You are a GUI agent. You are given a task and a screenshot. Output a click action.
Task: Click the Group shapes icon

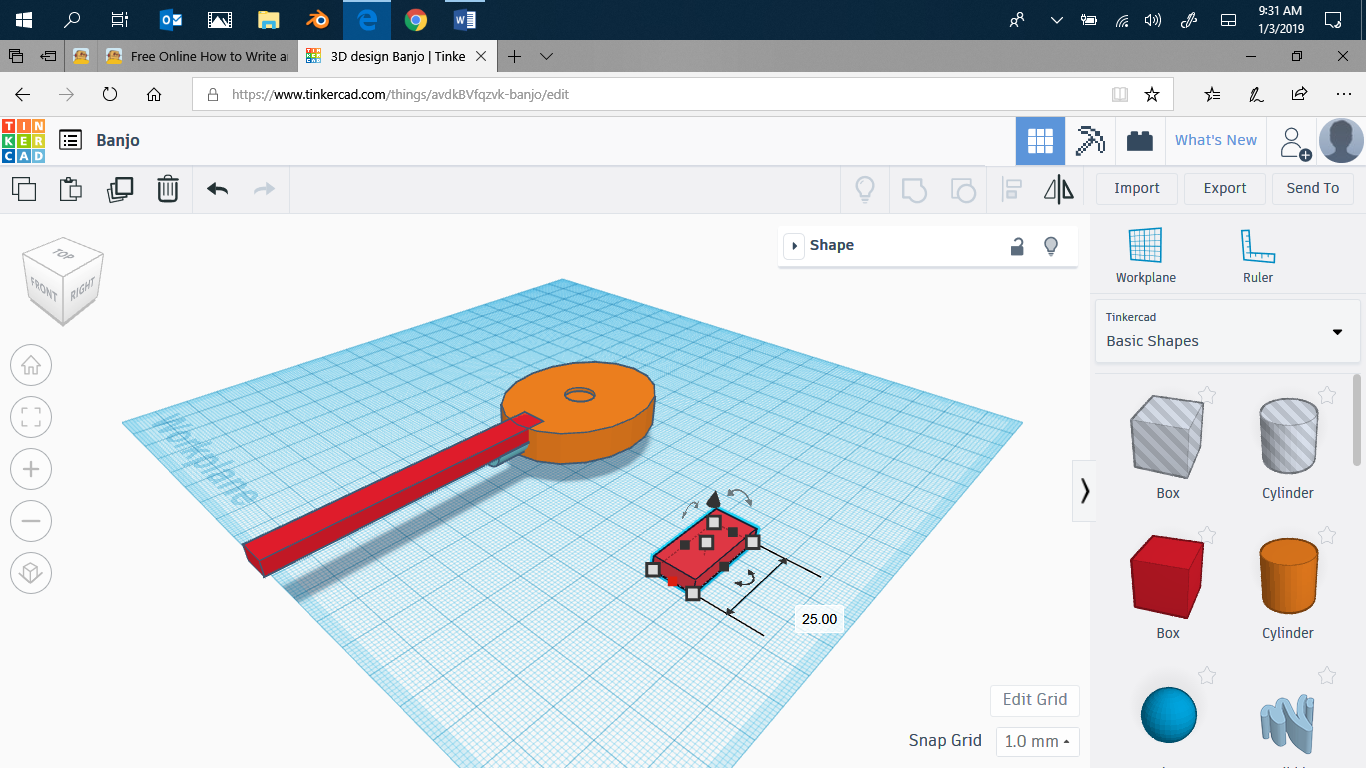tap(914, 188)
